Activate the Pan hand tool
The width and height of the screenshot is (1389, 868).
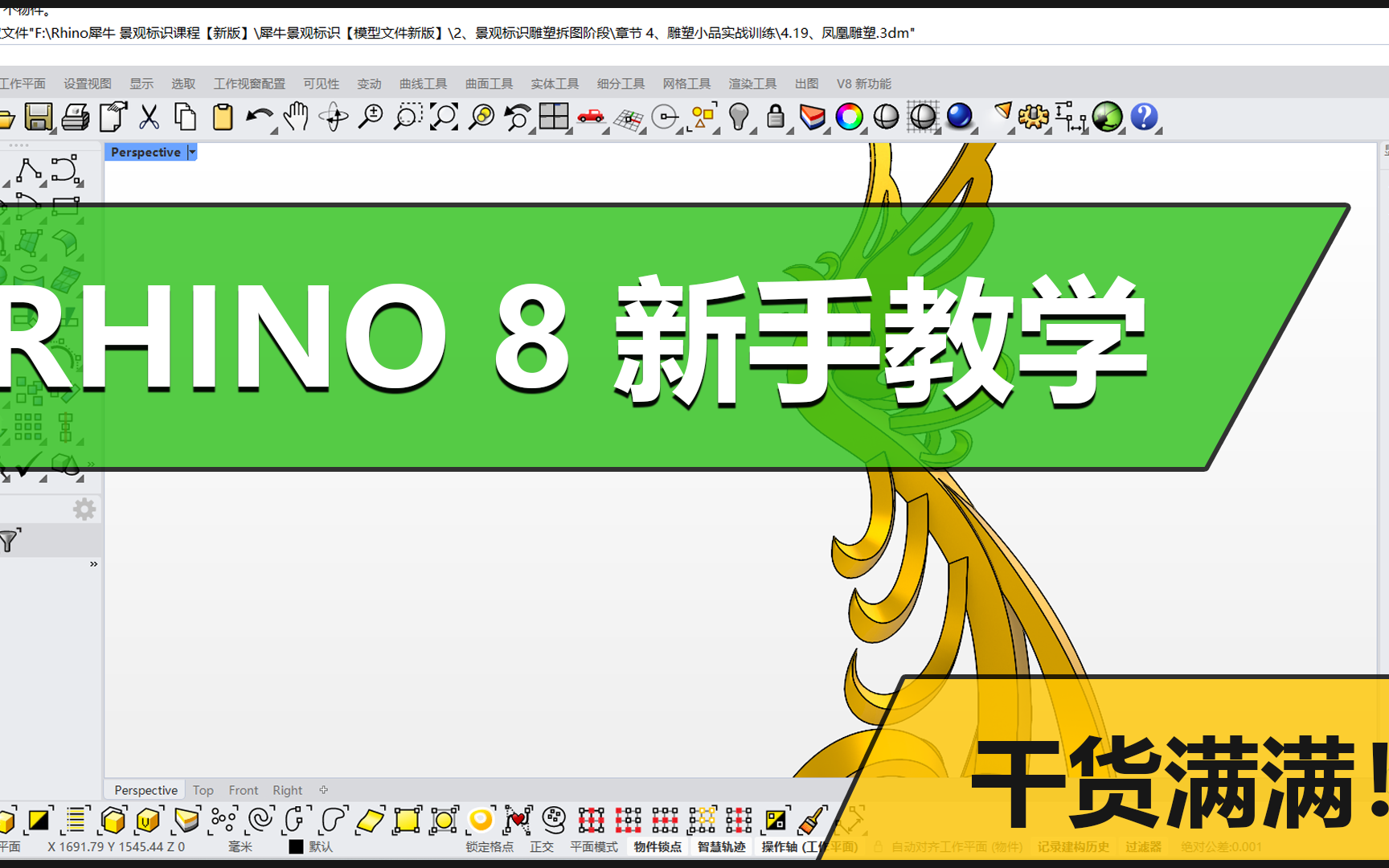click(x=297, y=117)
